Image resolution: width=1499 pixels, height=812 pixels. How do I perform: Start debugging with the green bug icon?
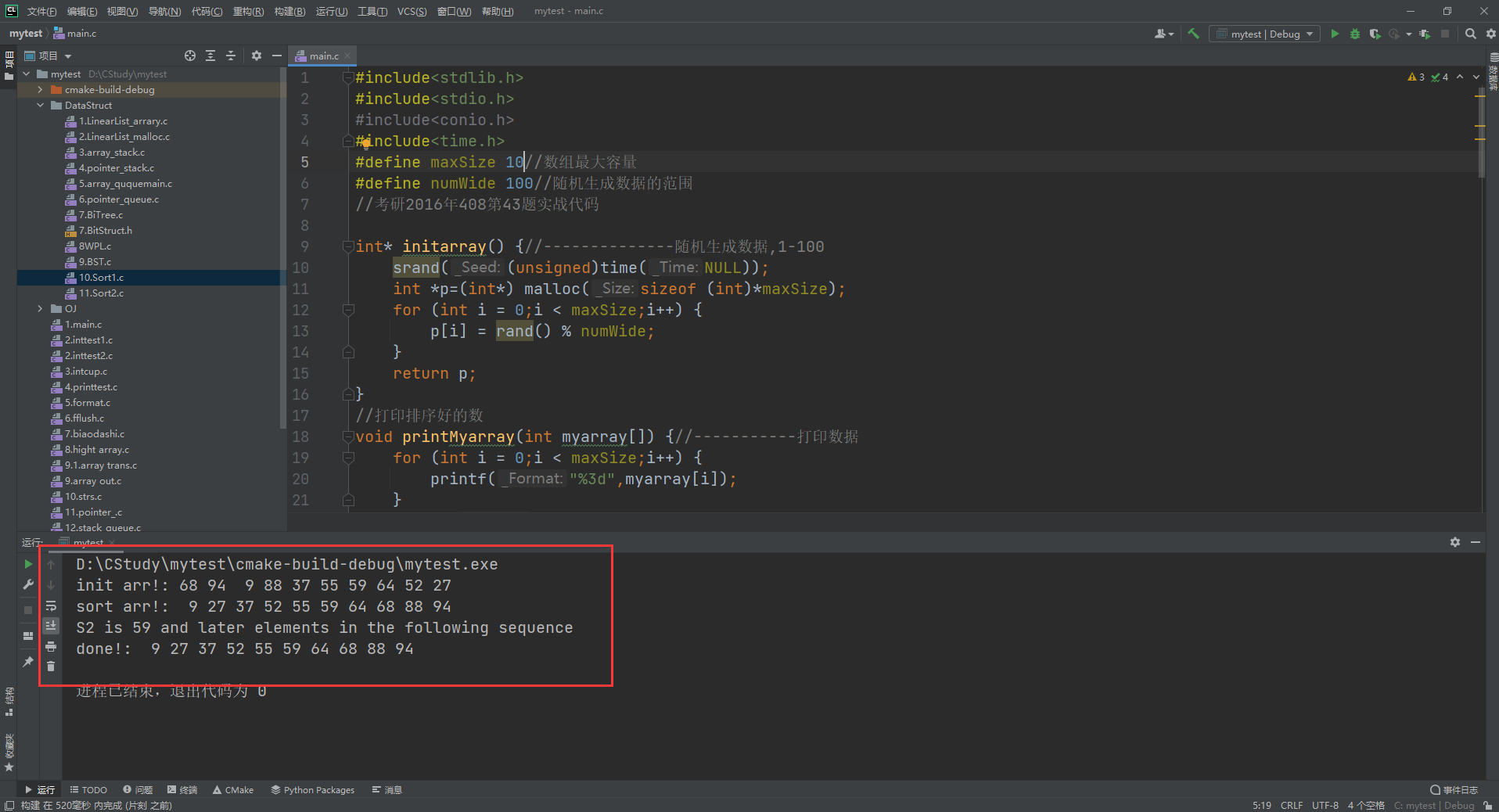pos(1355,34)
